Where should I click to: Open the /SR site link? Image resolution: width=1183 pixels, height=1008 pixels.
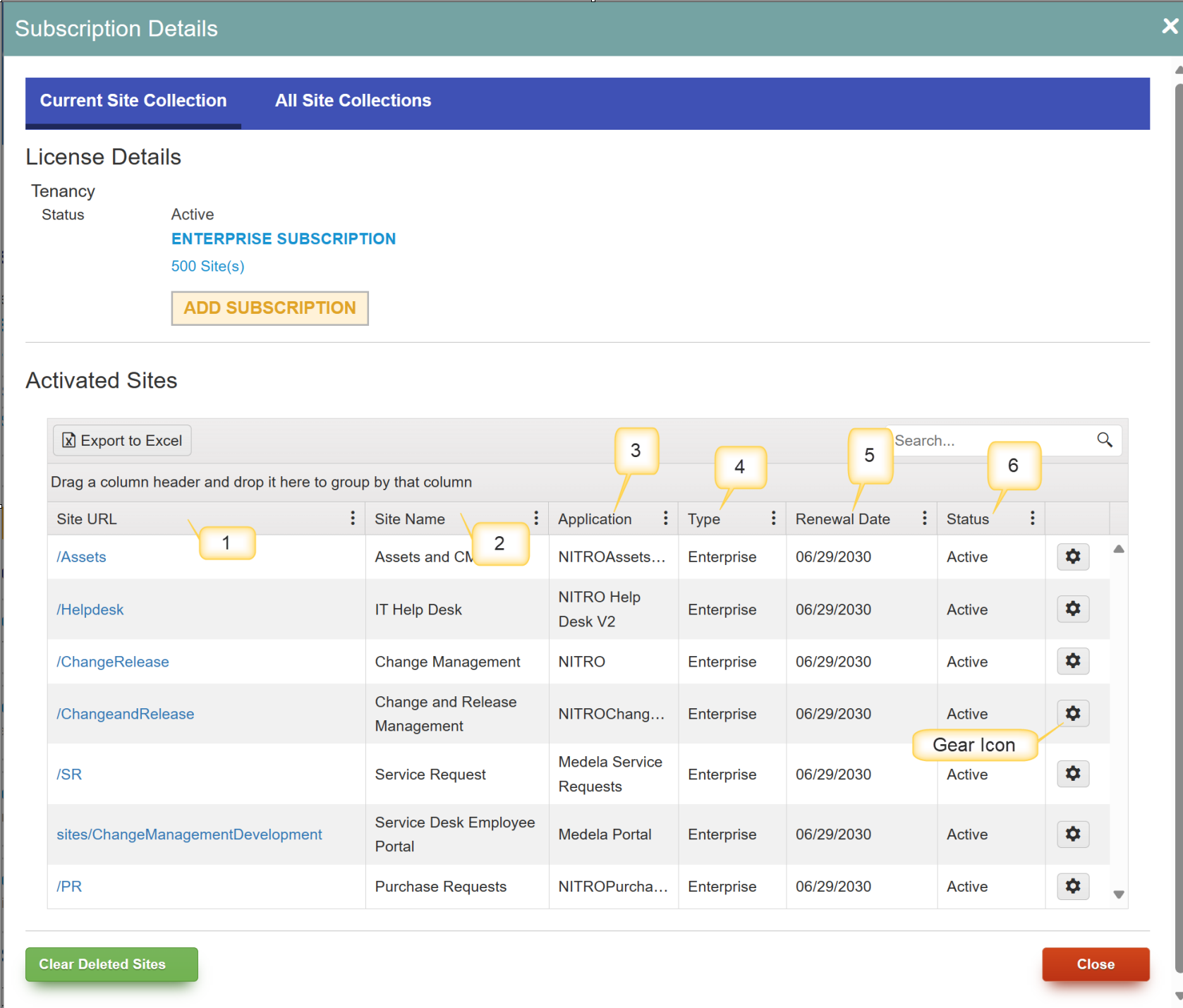point(69,774)
